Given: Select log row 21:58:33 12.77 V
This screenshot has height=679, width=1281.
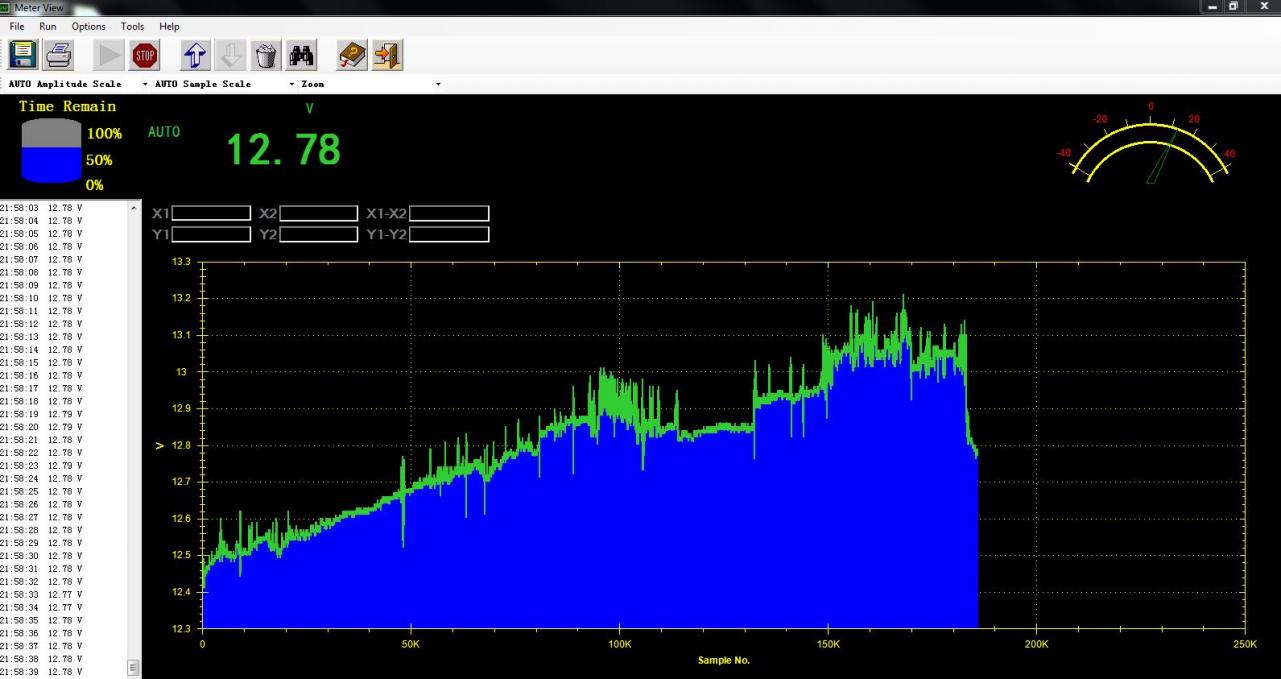Looking at the screenshot, I should (41, 594).
